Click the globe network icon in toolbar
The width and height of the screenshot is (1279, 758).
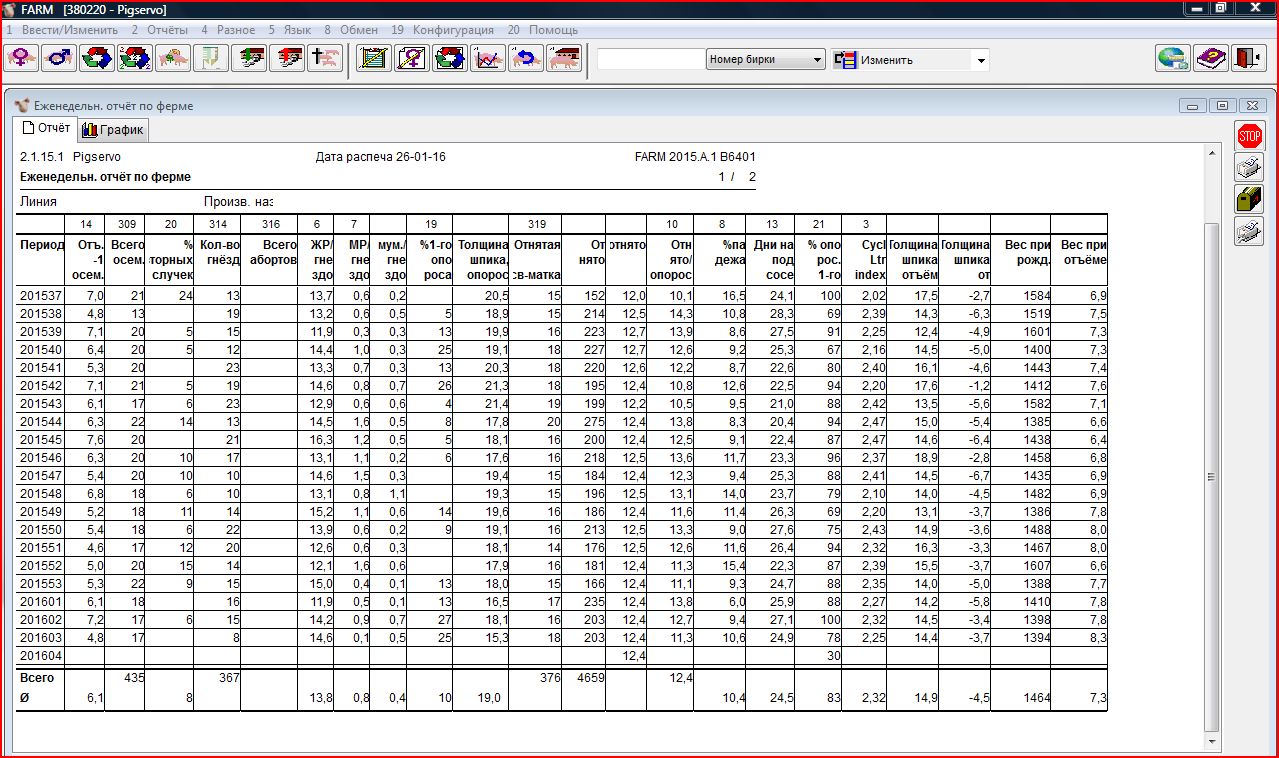[1173, 58]
